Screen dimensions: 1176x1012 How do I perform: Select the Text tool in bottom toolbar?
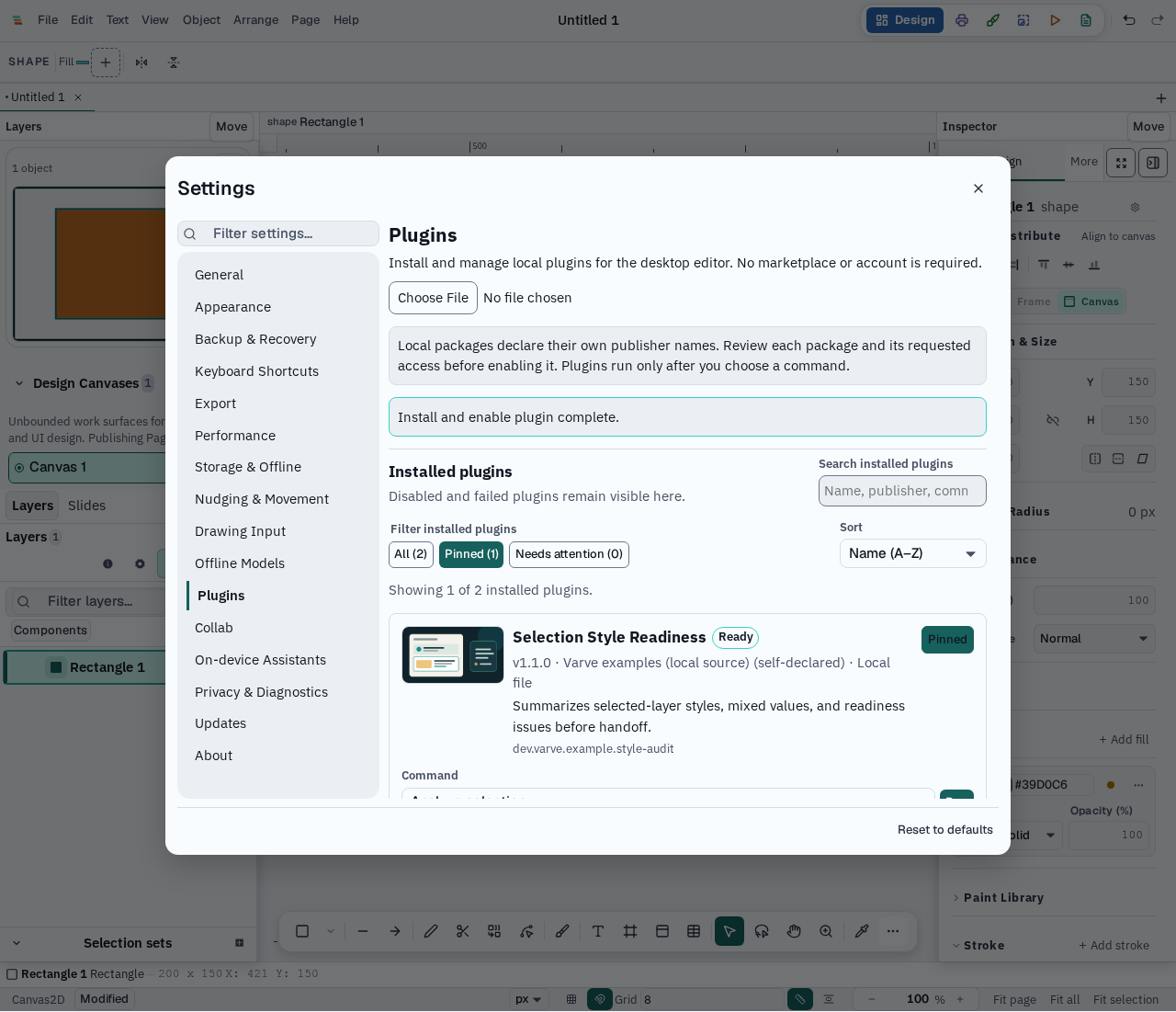598,931
